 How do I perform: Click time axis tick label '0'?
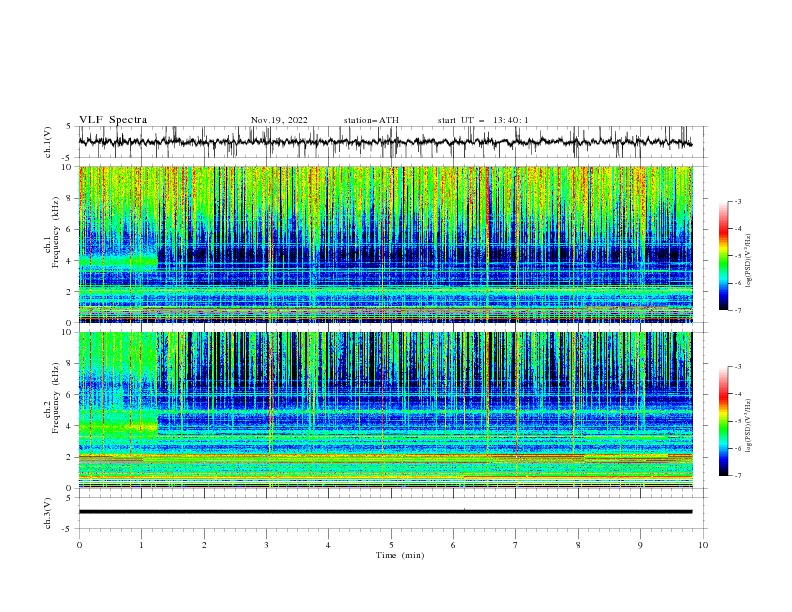click(x=79, y=545)
